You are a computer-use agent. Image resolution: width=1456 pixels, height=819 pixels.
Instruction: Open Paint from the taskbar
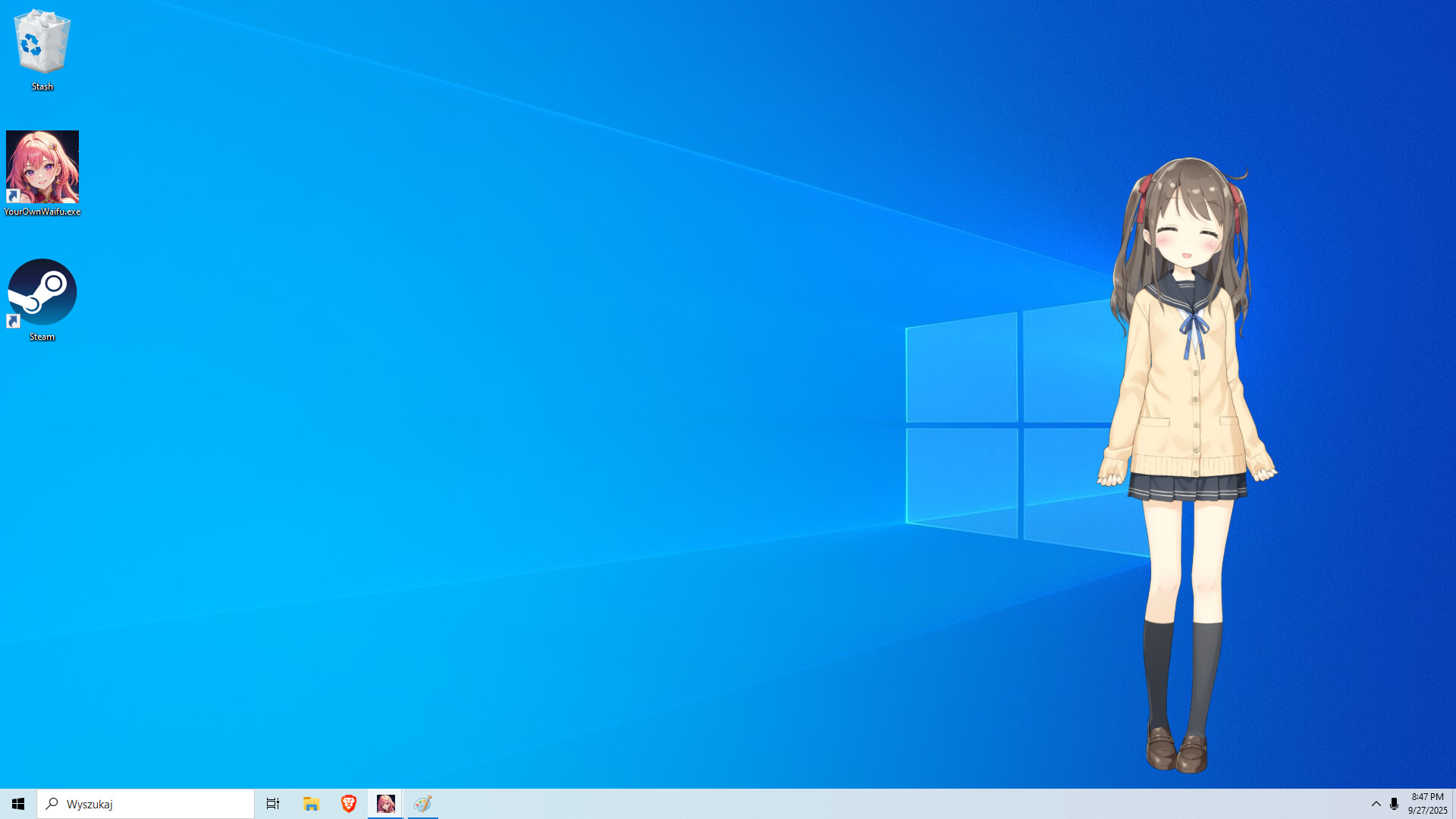(x=423, y=803)
